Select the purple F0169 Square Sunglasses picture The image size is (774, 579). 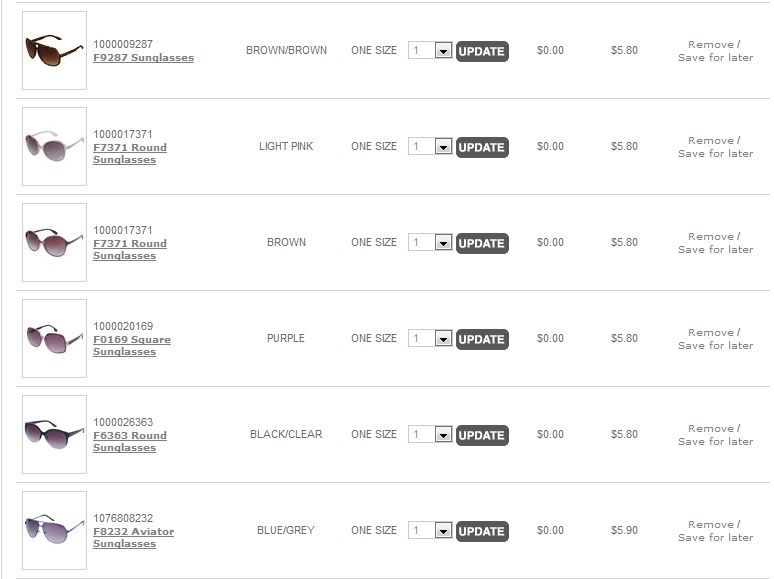click(x=54, y=338)
